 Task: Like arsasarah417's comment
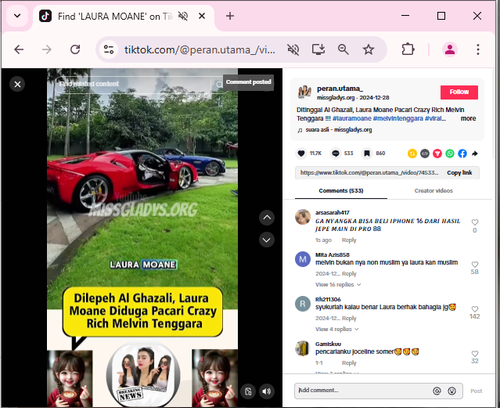[475, 222]
